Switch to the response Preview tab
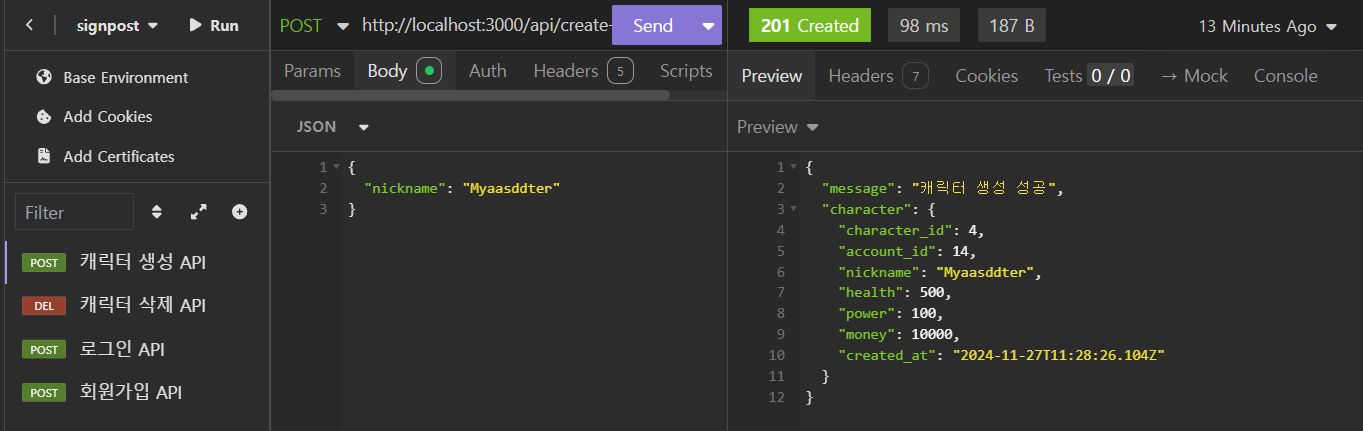Image resolution: width=1363 pixels, height=431 pixels. coord(772,76)
